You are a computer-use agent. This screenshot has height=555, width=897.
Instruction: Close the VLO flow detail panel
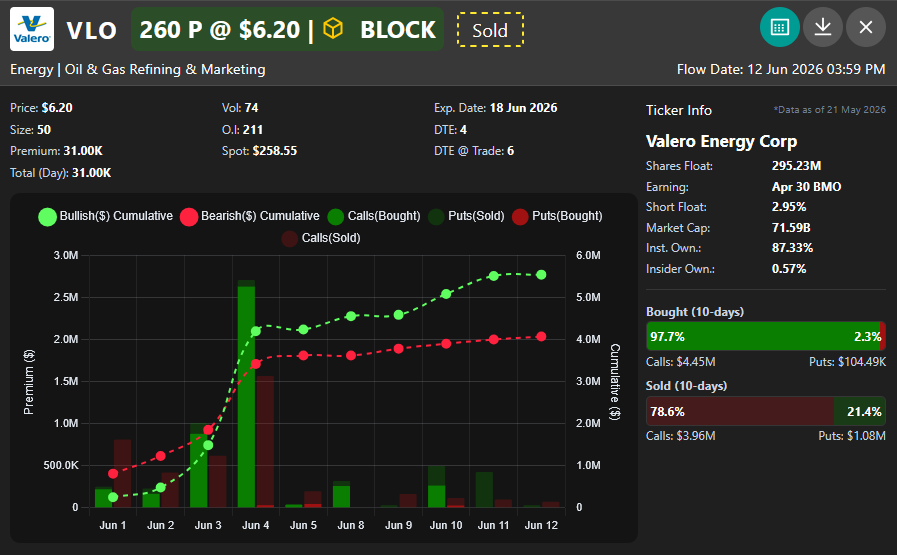[866, 27]
